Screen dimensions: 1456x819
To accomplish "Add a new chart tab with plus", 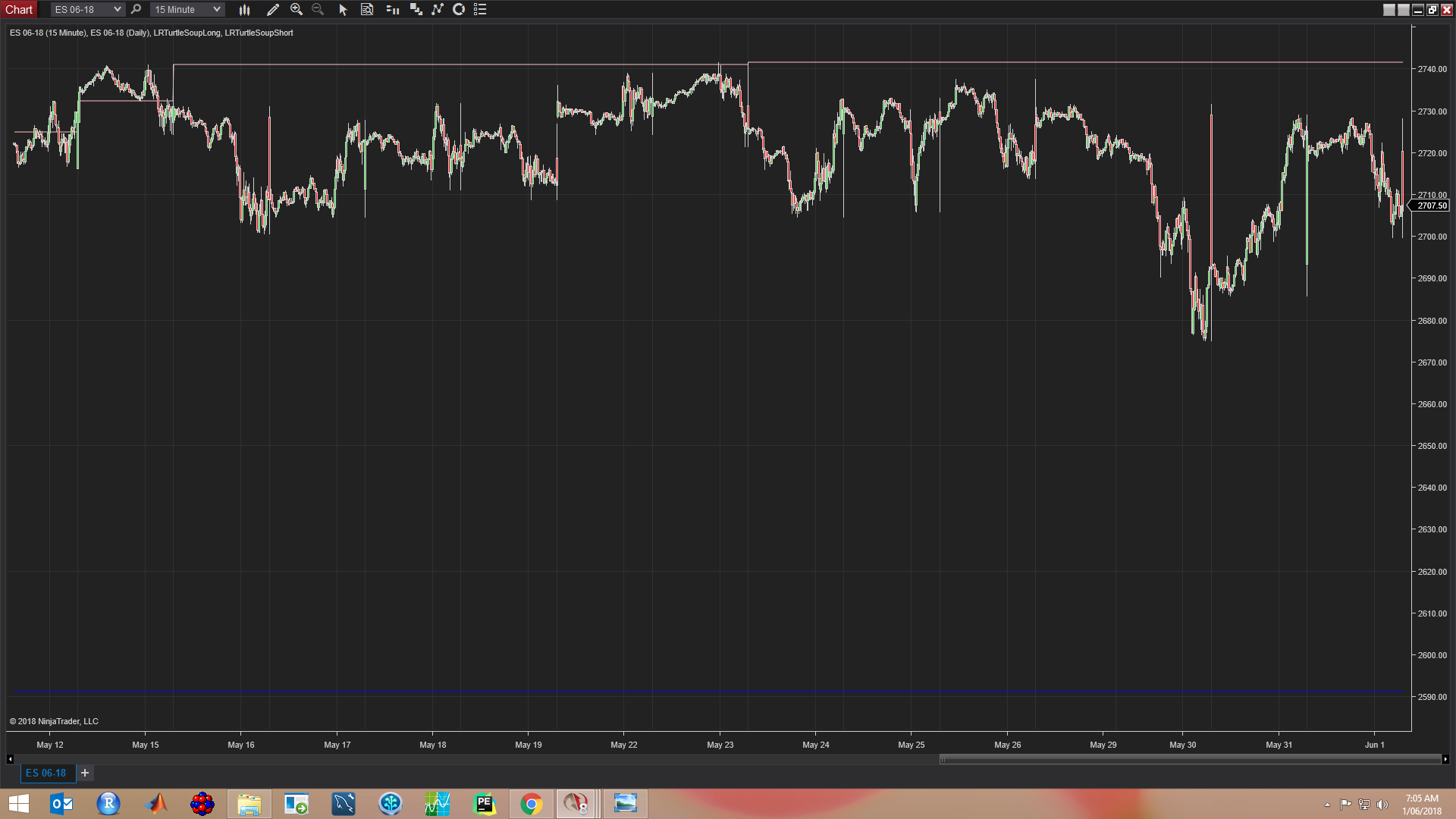I will (85, 773).
